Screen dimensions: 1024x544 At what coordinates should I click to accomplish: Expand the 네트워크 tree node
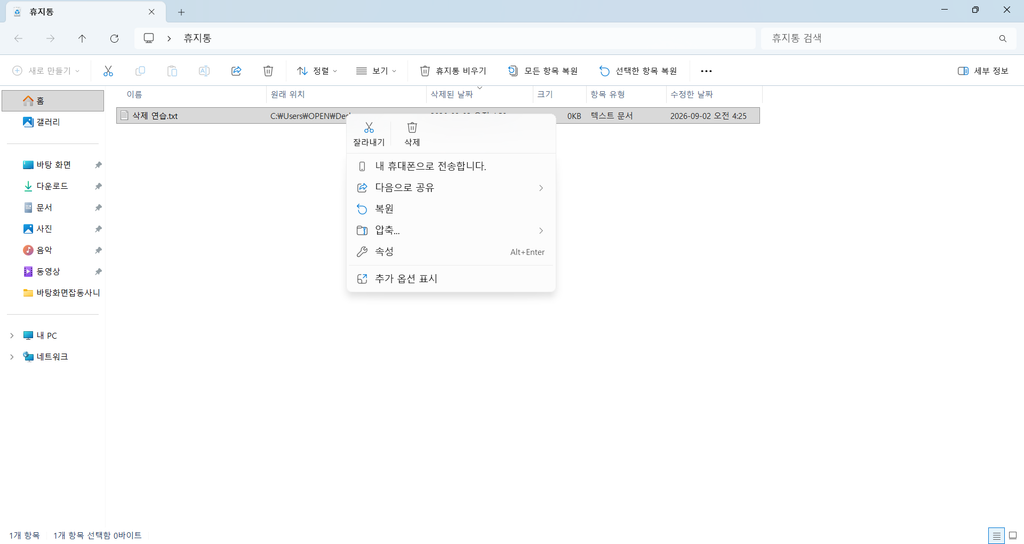(x=12, y=357)
